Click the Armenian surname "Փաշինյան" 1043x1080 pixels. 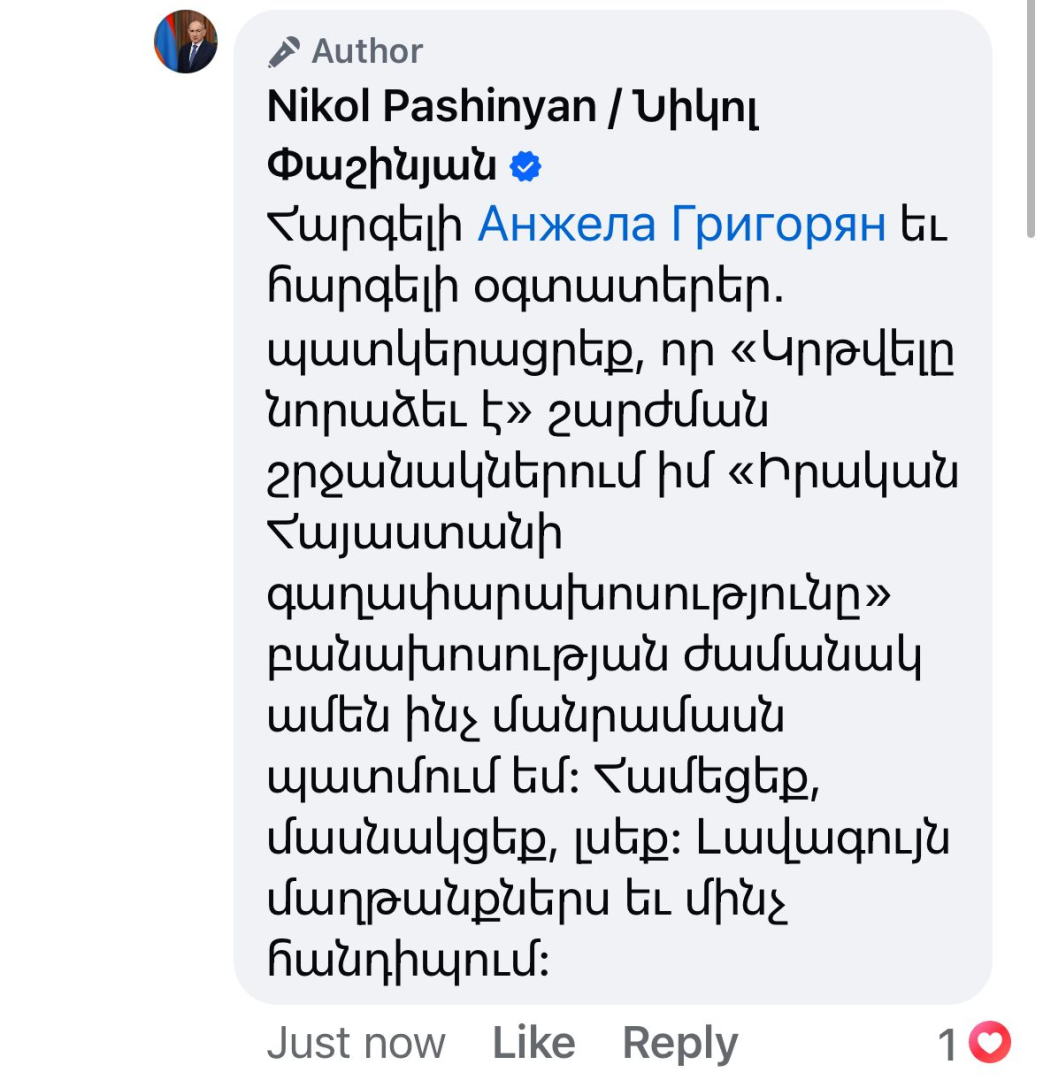click(382, 168)
